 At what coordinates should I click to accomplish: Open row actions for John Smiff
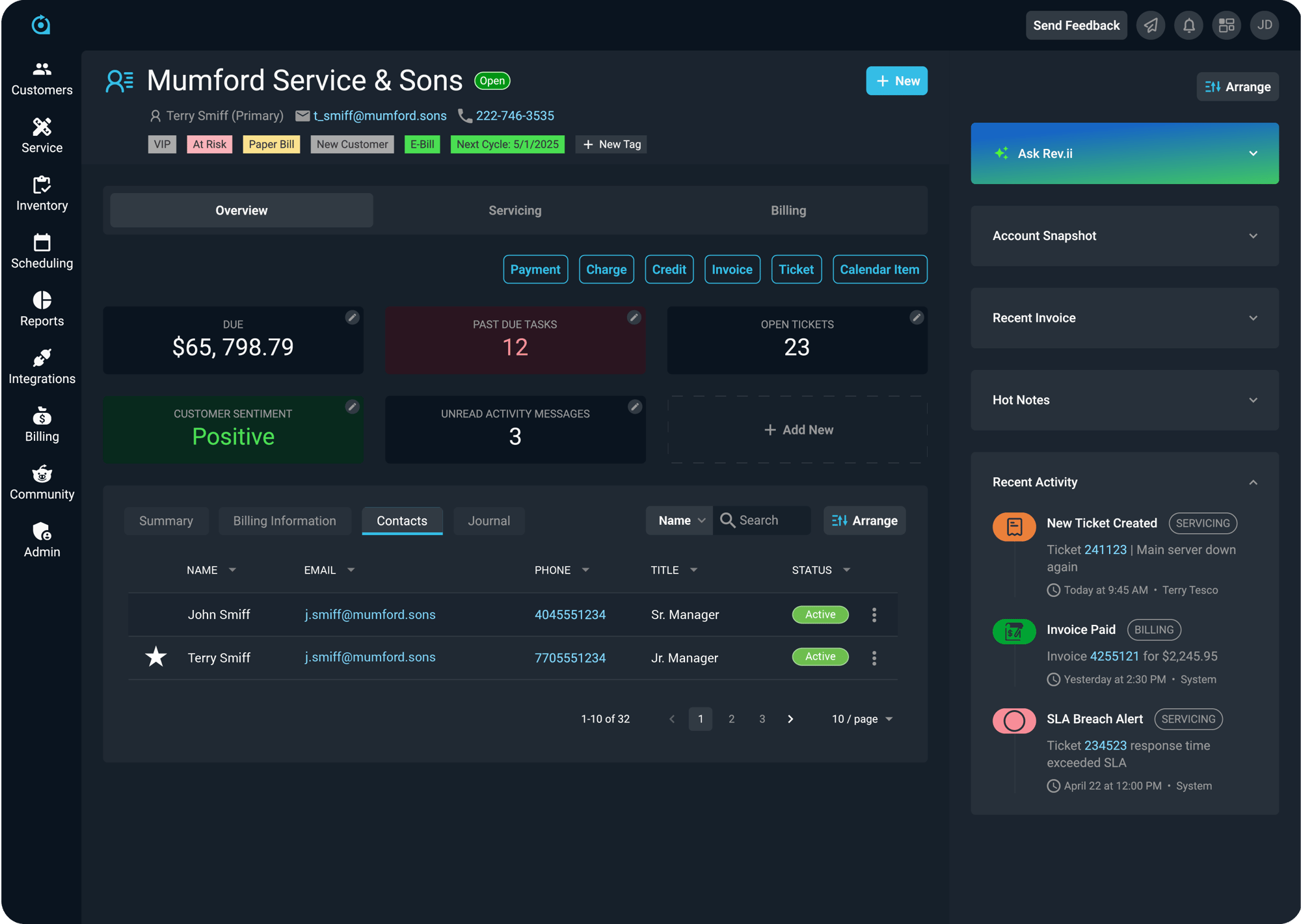pos(874,614)
